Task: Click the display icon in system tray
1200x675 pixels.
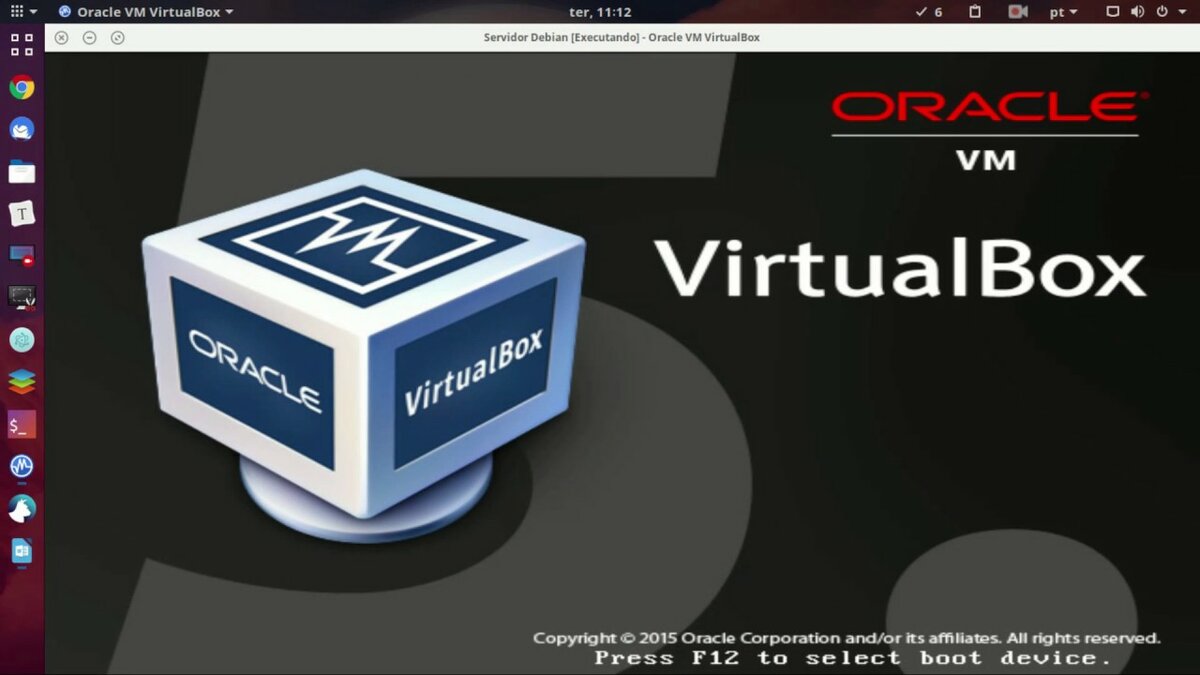Action: coord(1113,12)
